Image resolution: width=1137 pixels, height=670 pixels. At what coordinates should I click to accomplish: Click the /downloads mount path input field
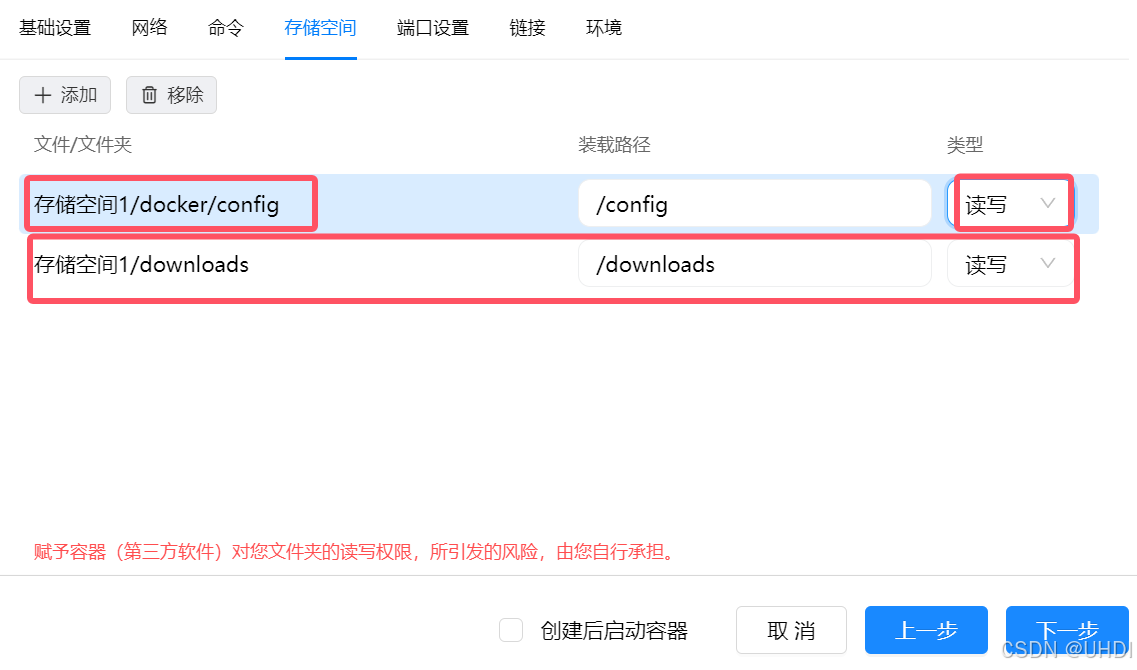(x=755, y=264)
